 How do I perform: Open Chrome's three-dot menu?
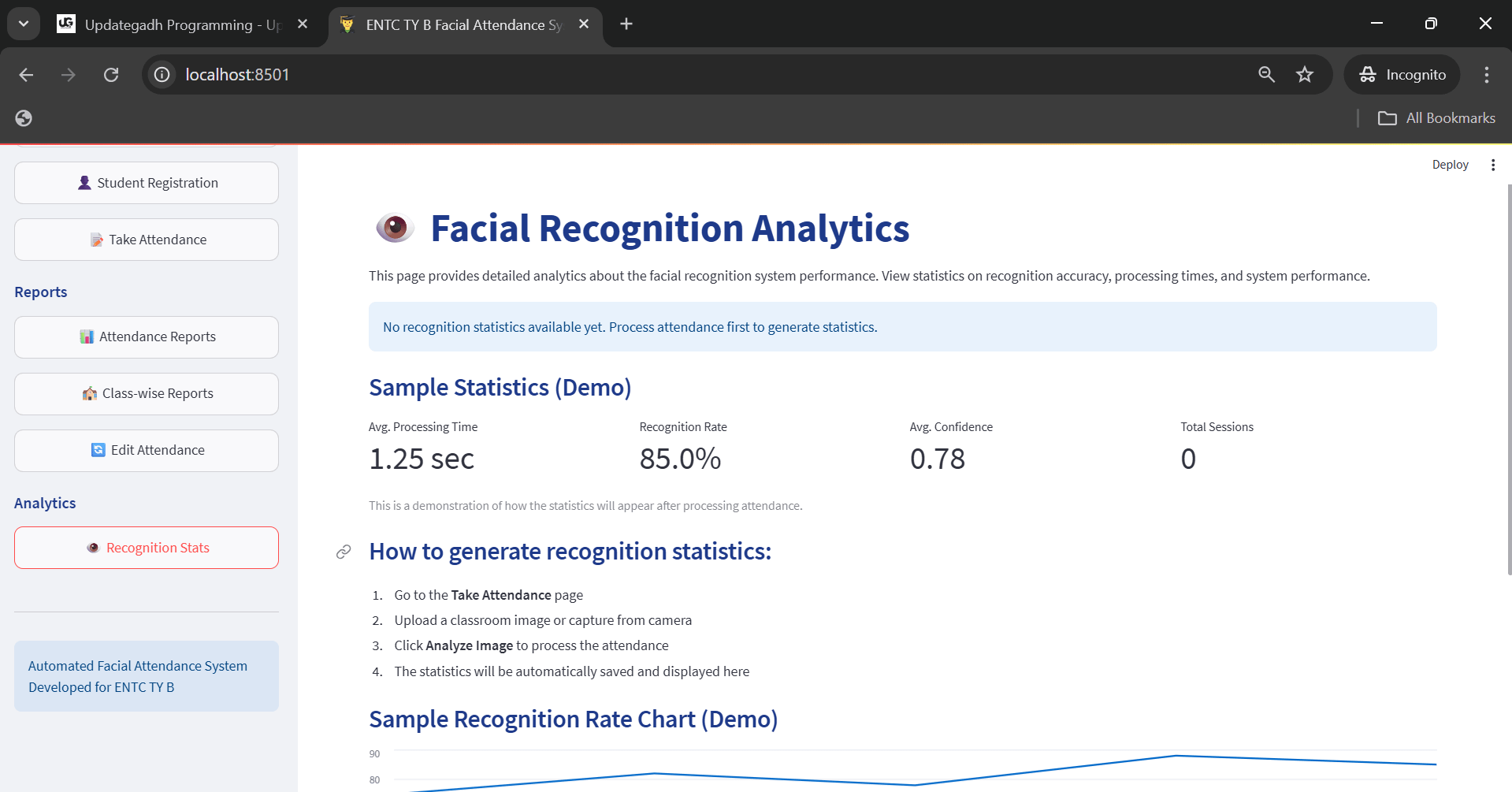pyautogui.click(x=1486, y=75)
